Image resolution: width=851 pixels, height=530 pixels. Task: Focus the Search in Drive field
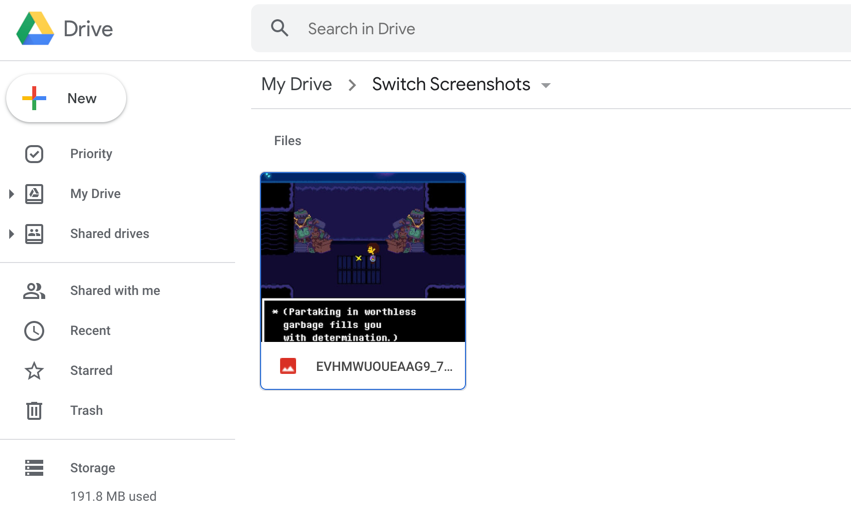point(551,29)
